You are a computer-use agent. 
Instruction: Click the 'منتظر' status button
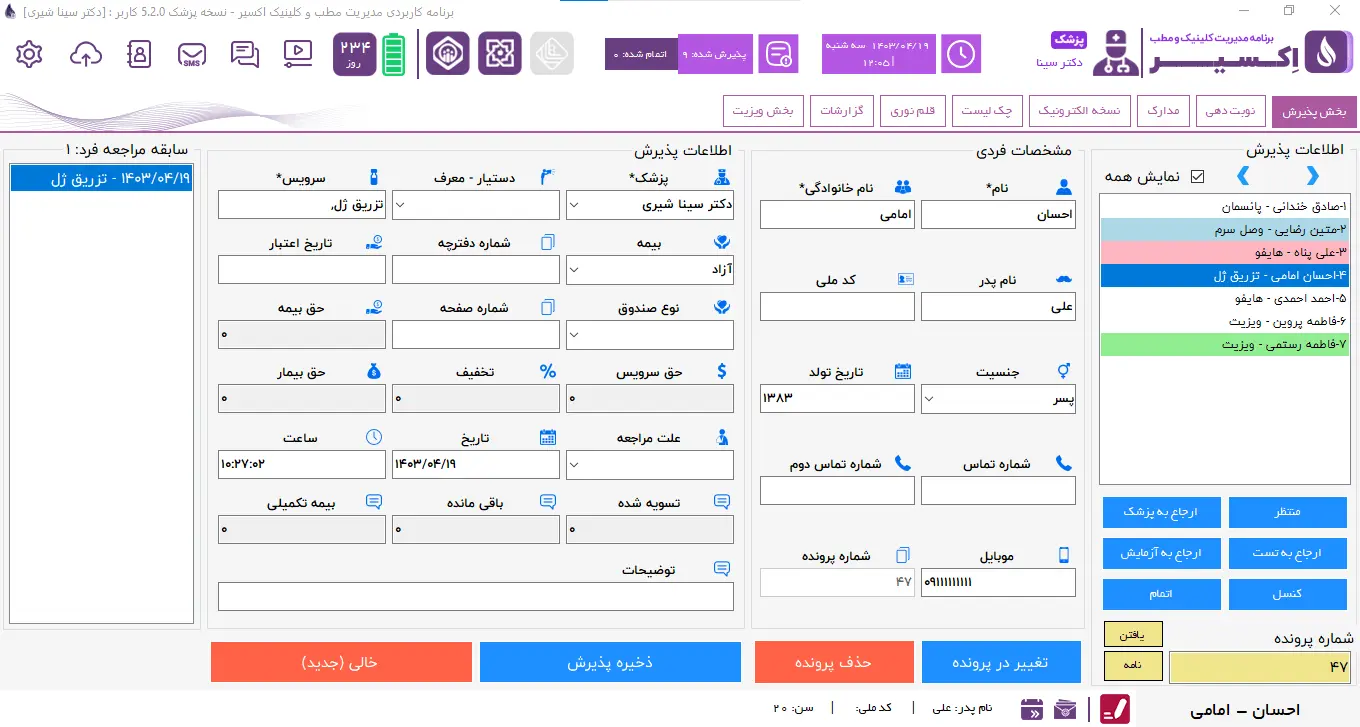[x=1288, y=512]
